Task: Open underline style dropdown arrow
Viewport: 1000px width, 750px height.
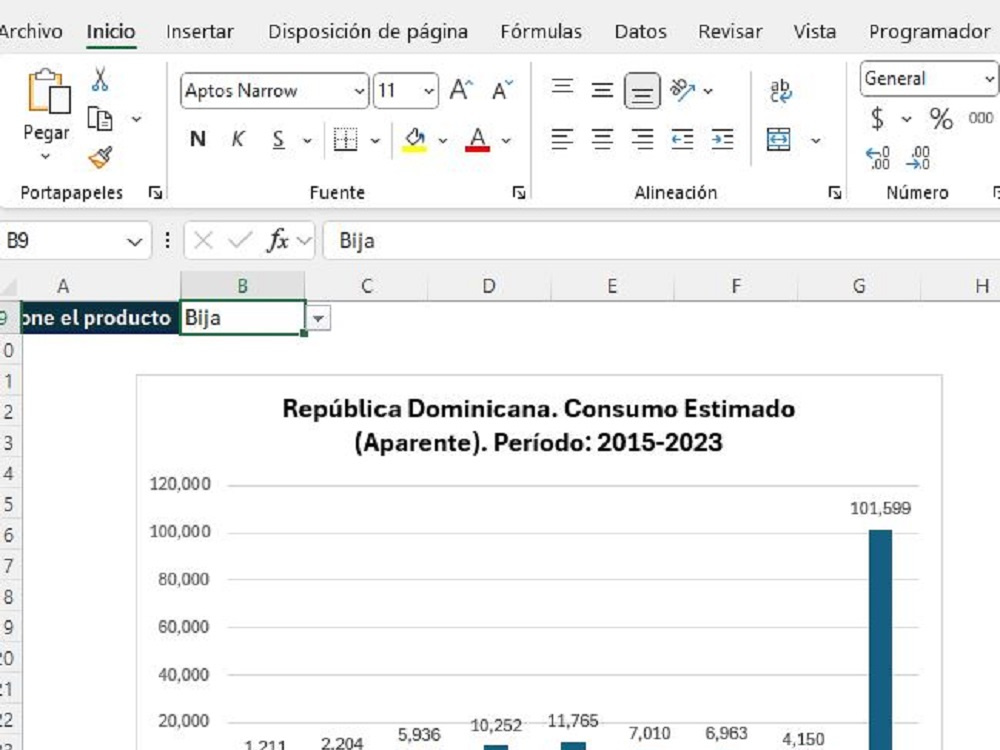Action: (x=307, y=140)
